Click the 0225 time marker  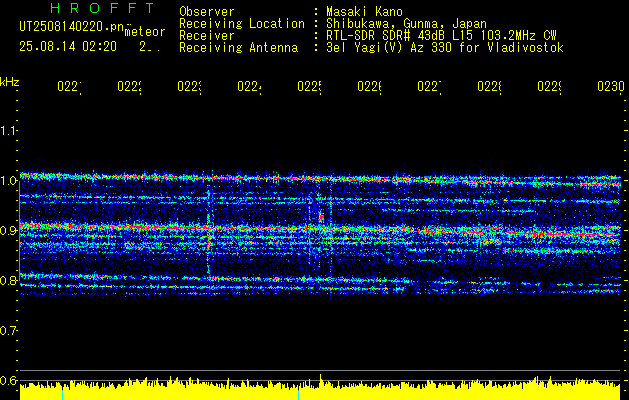[309, 86]
